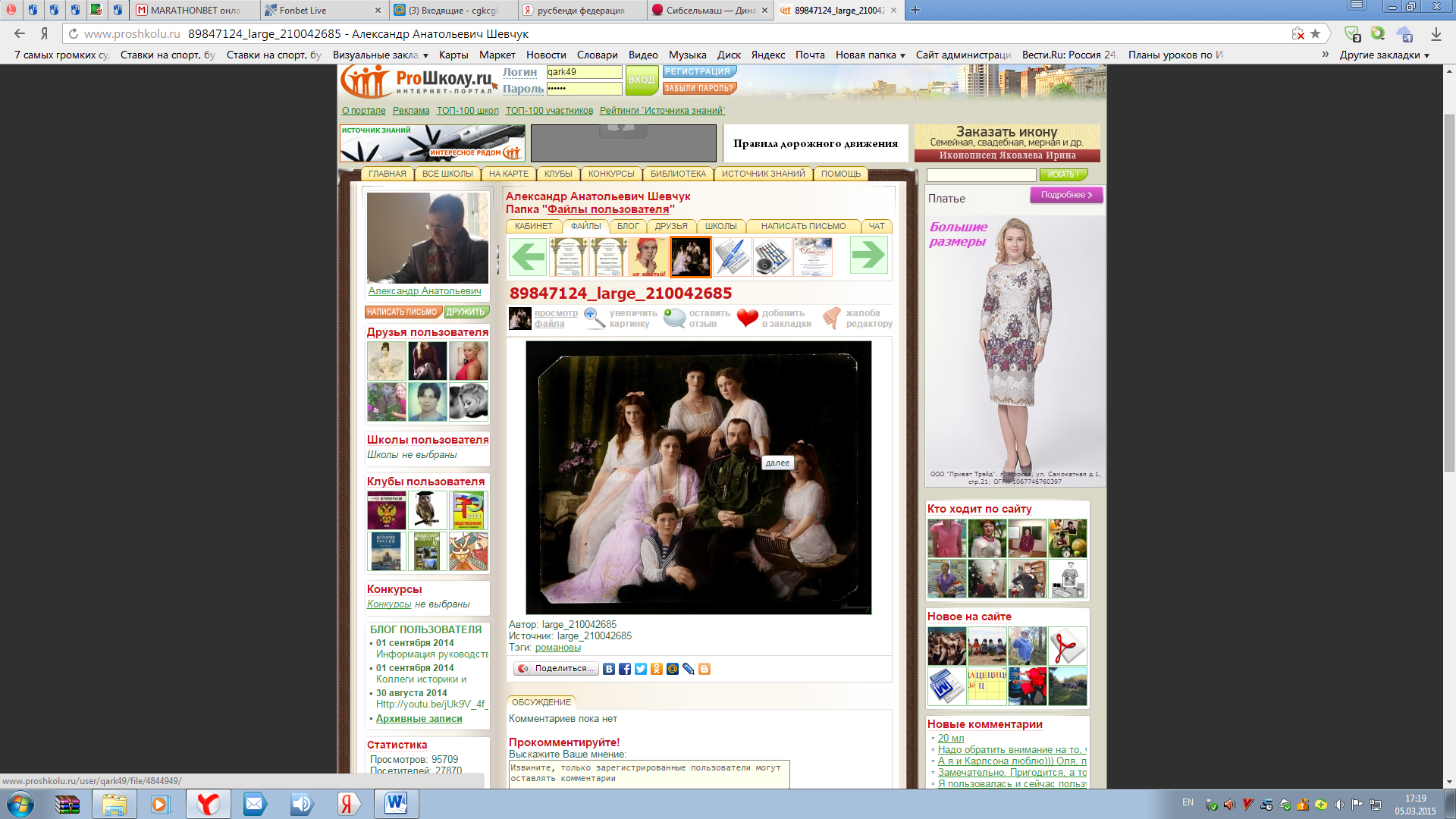This screenshot has height=819, width=1456.
Task: Click the 'ИСКАТЬ !' search button
Action: 1063,174
